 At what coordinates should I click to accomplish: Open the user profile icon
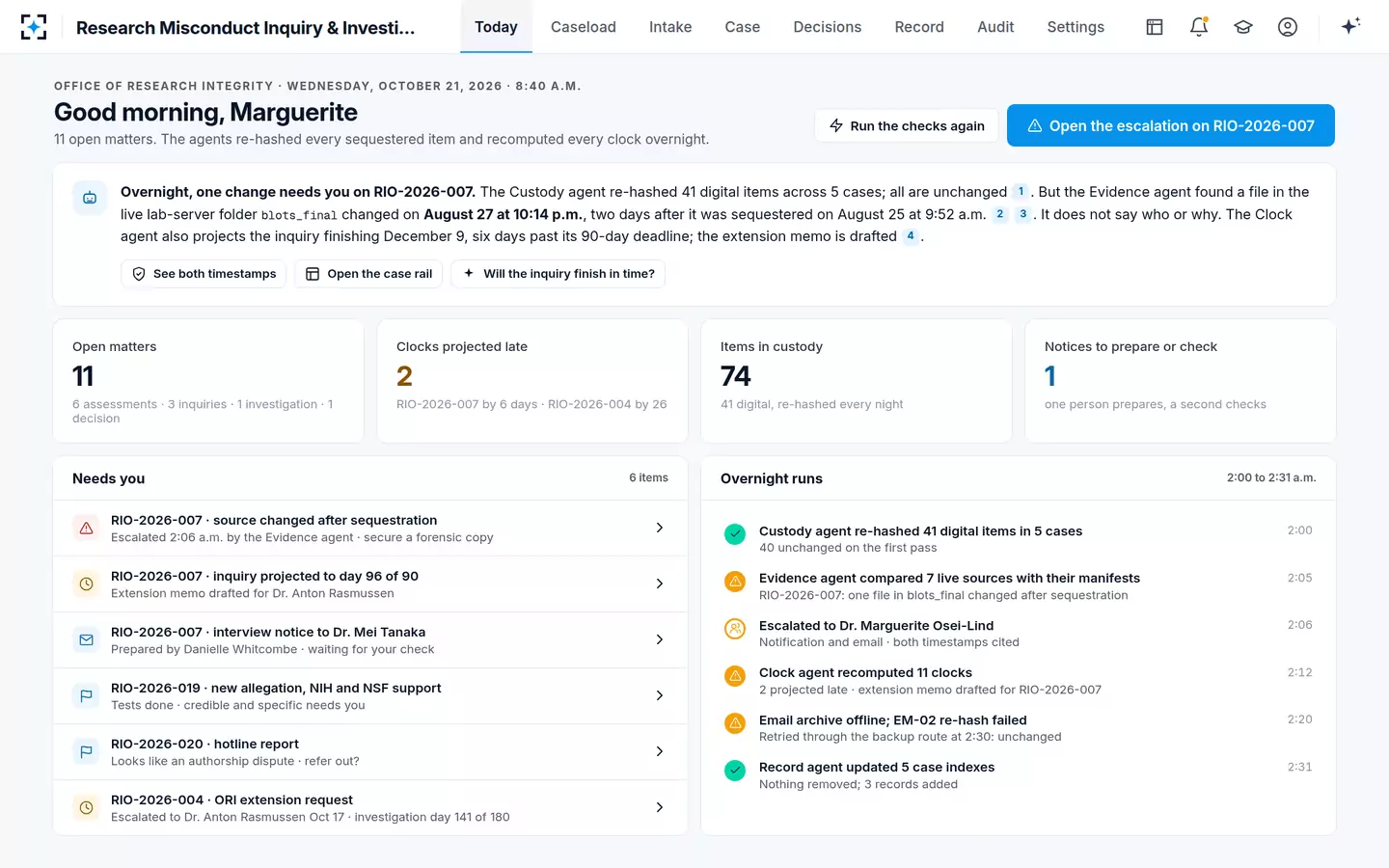1288,27
